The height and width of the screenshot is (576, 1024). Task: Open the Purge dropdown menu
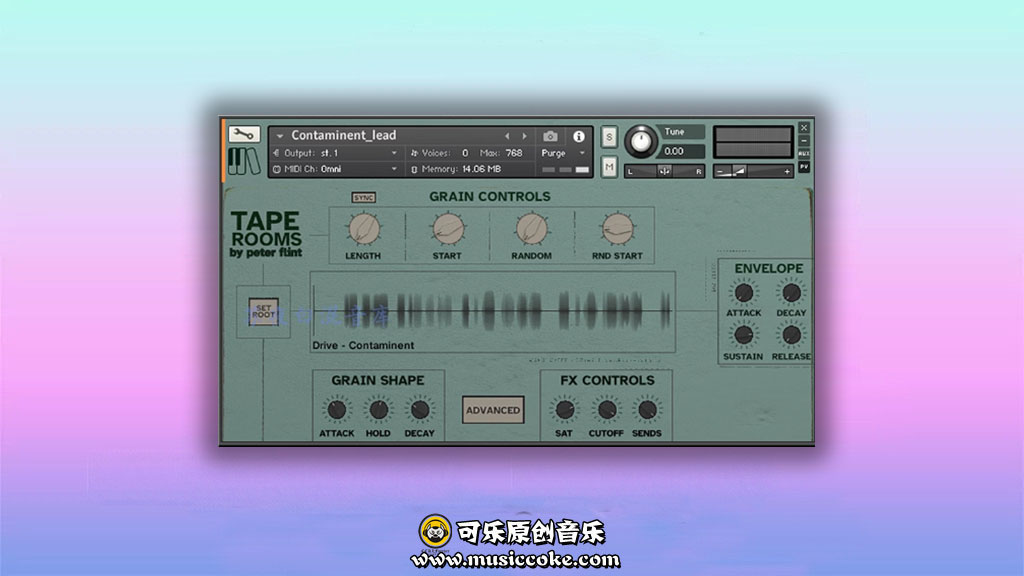coord(563,153)
